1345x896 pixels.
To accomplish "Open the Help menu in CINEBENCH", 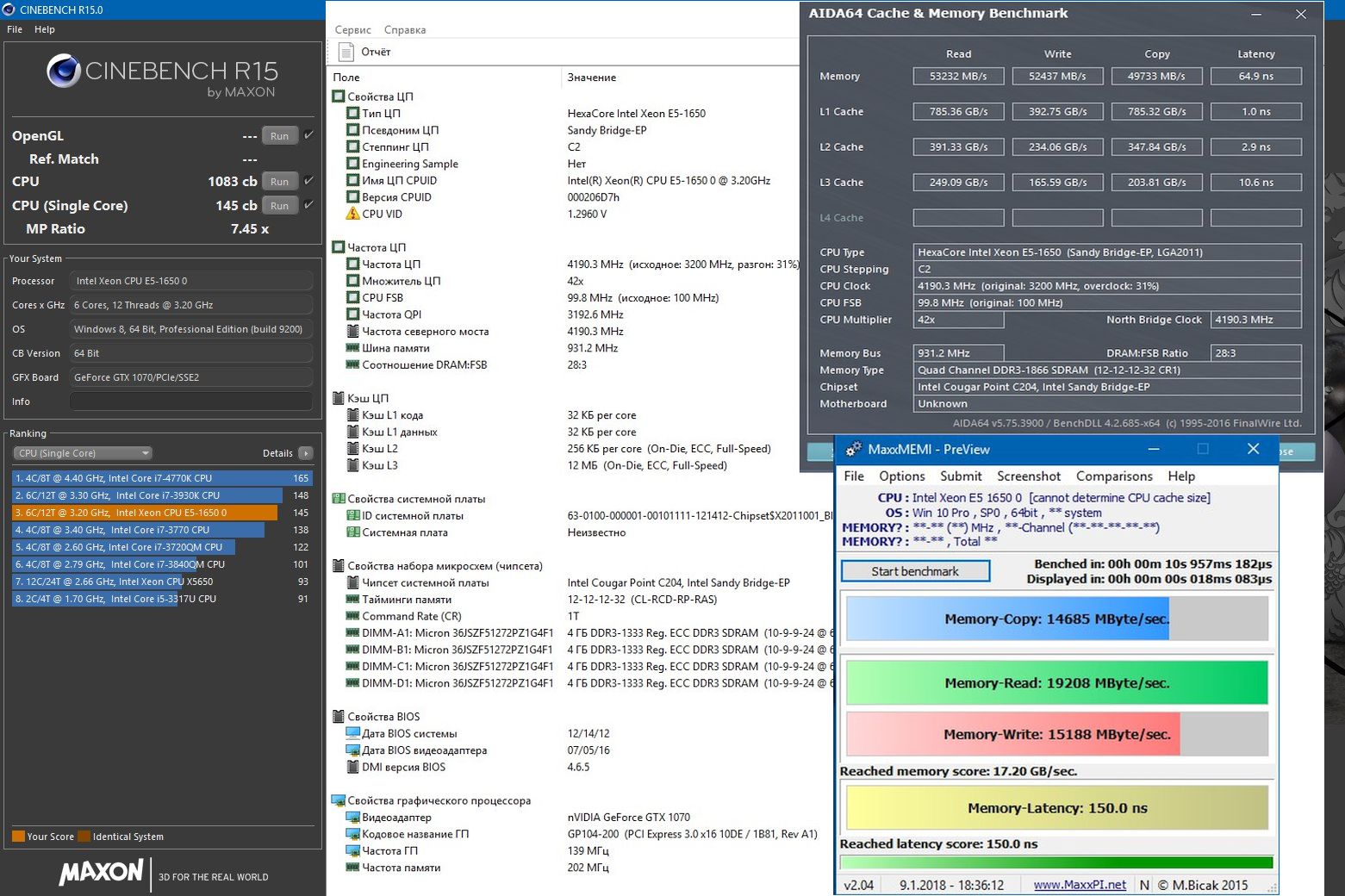I will coord(45,29).
